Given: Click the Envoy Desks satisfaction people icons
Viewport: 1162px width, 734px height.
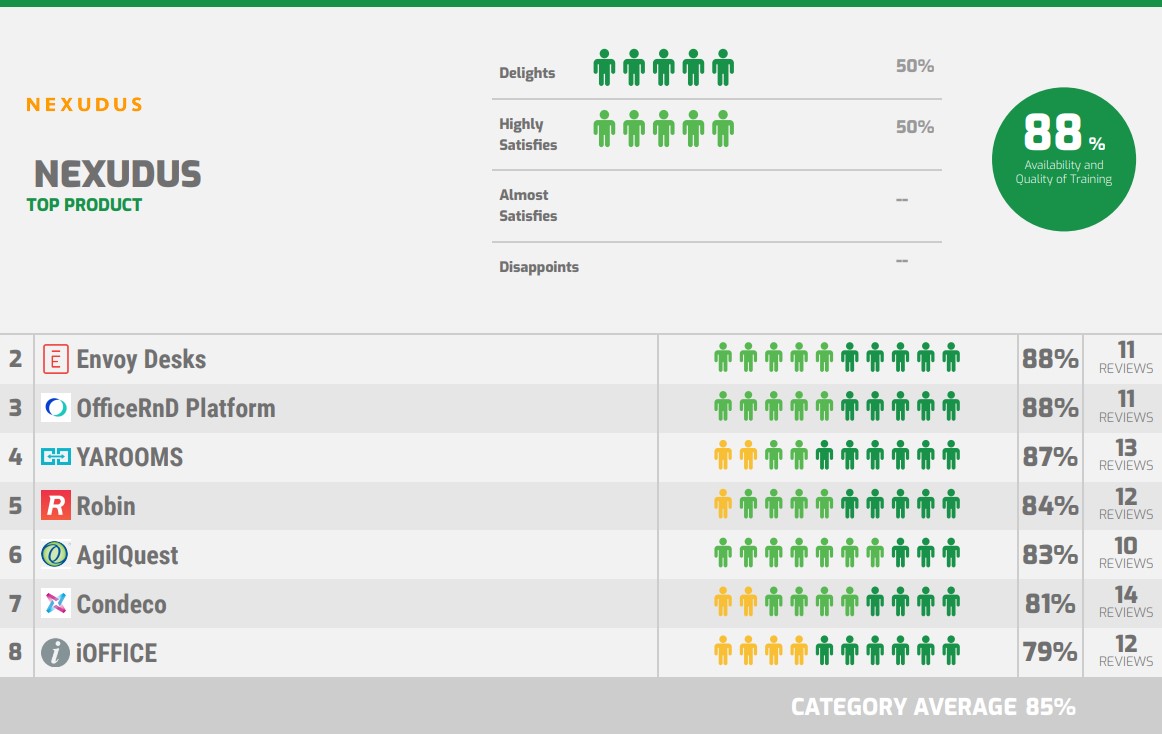Looking at the screenshot, I should coord(837,357).
